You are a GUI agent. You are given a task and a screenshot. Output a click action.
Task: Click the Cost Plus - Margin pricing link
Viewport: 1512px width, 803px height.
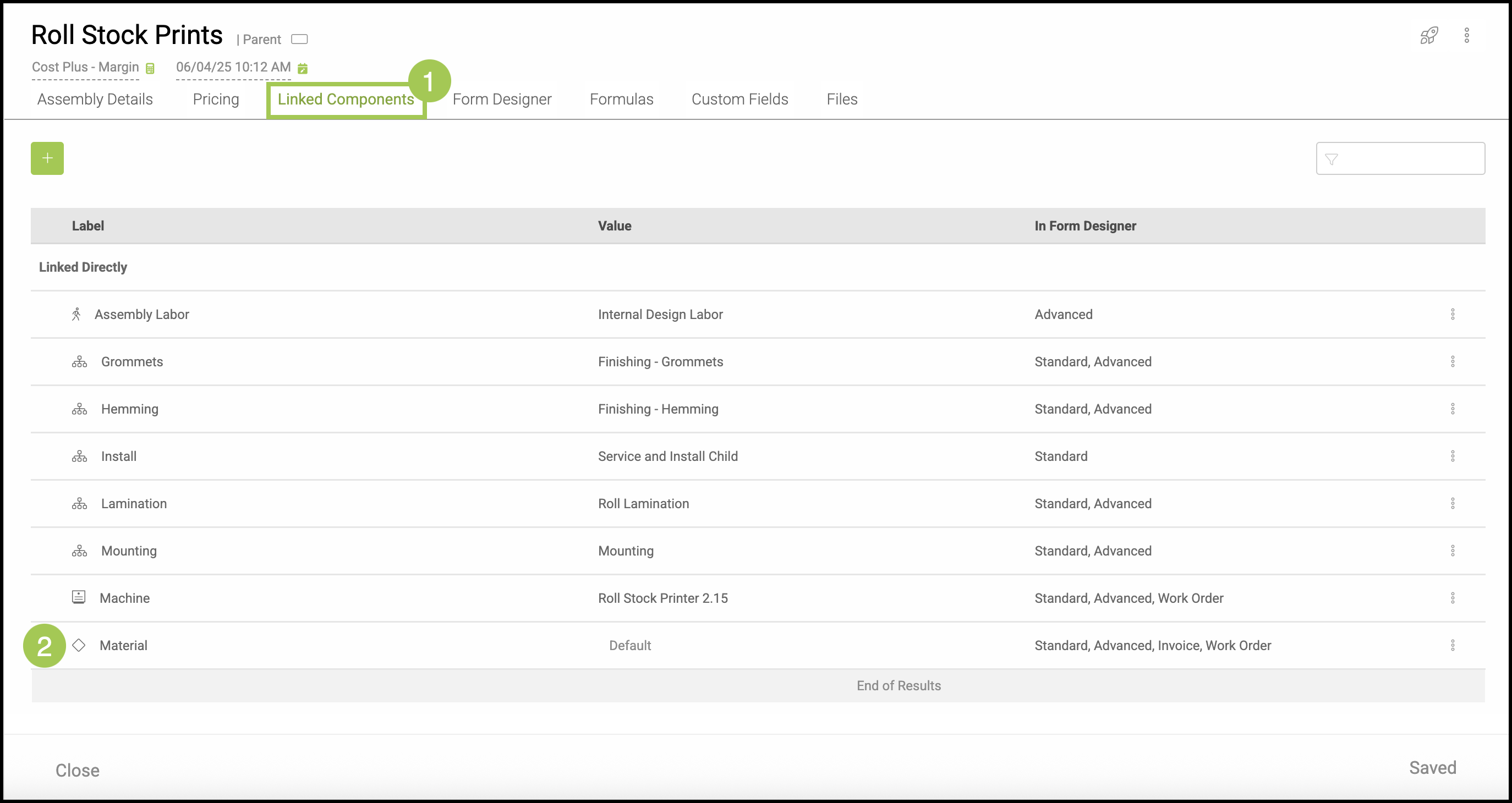coord(85,67)
